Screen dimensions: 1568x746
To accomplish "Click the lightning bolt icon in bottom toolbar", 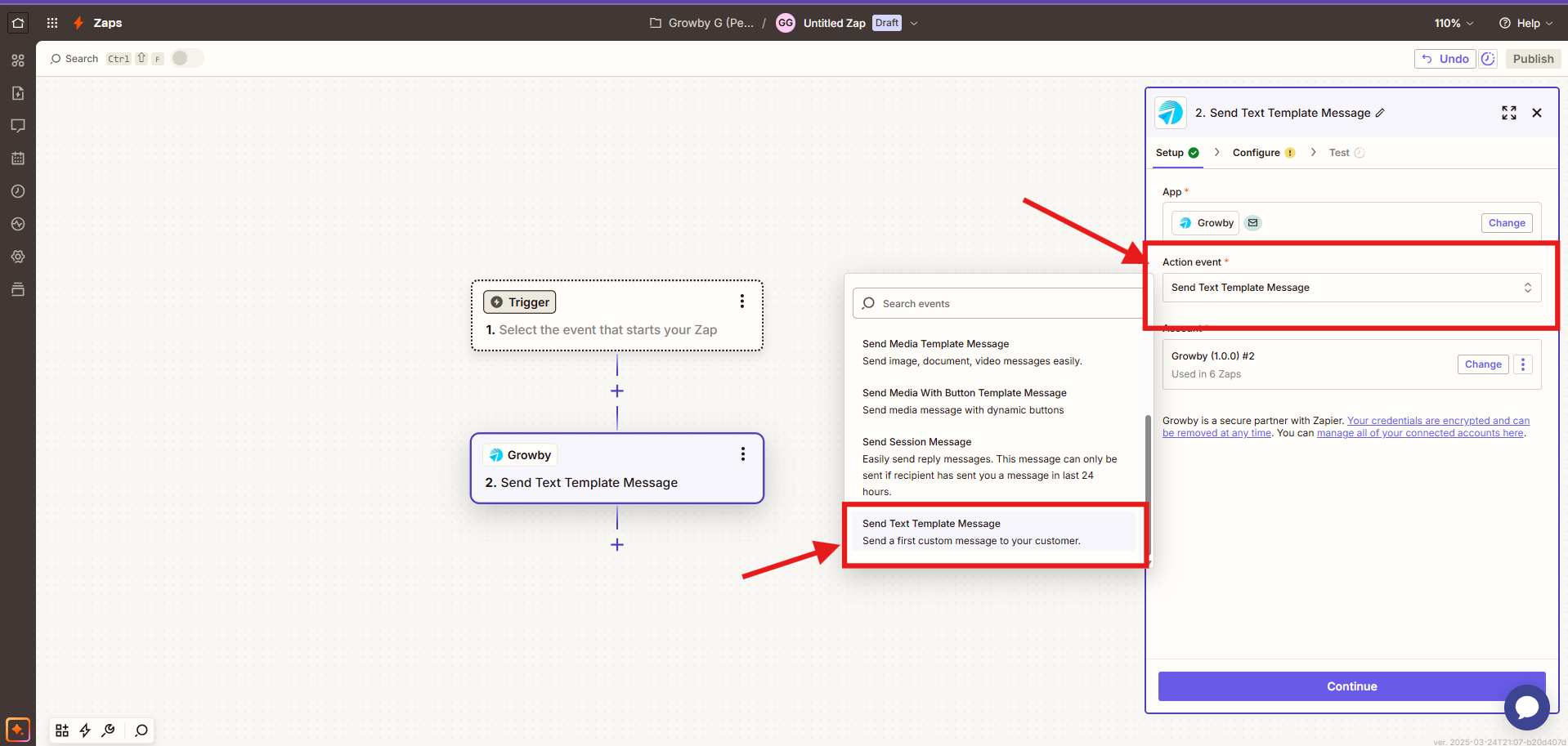I will pos(85,730).
